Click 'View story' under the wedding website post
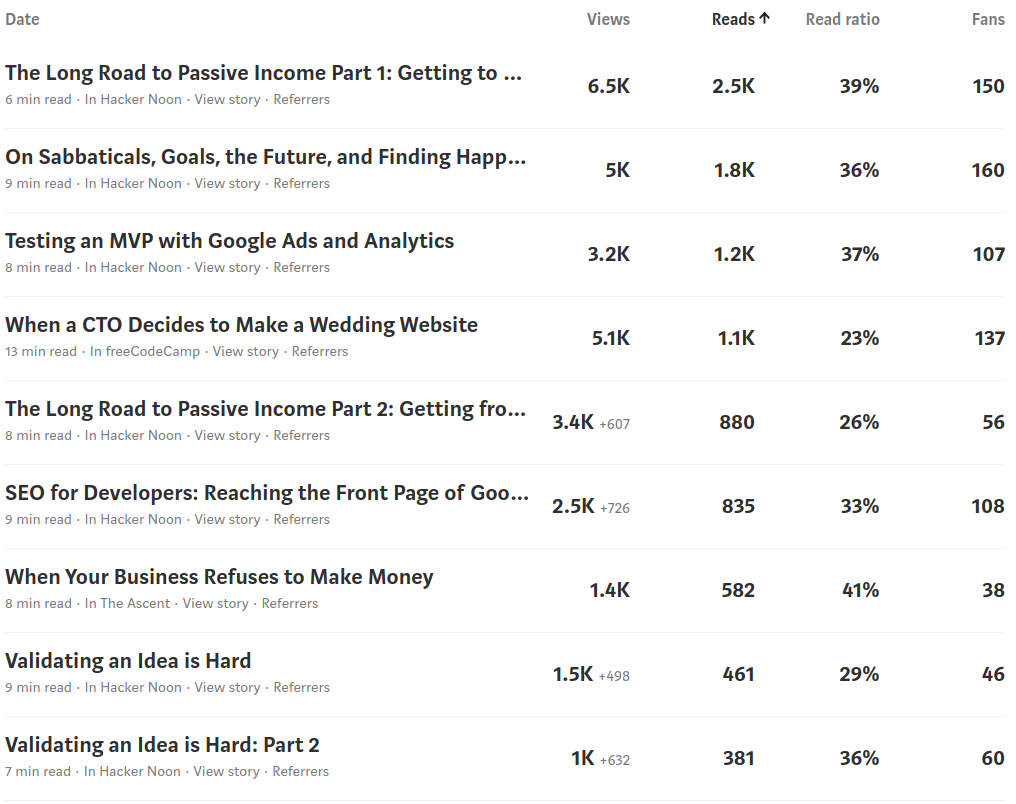1016x804 pixels. coord(245,351)
